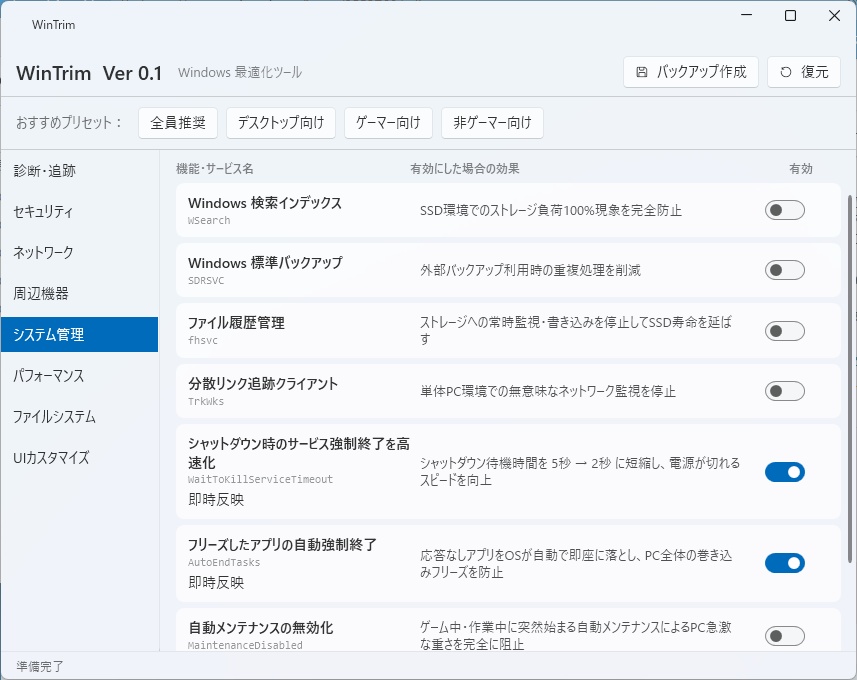The image size is (857, 680).
Task: Click the circular-arrow icon on 復元
Action: 785,72
